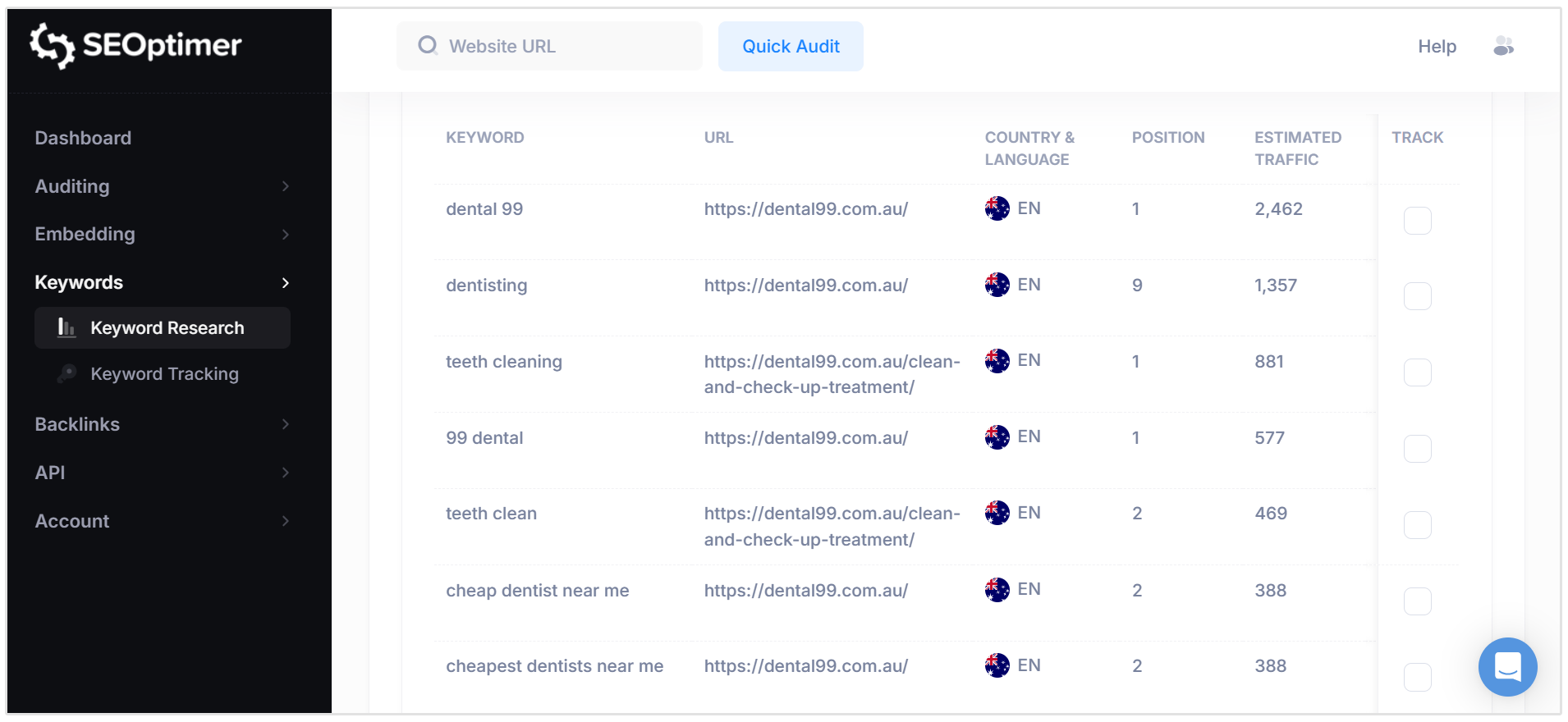Click the Website URL input field
This screenshot has height=722, width=1568.
(x=550, y=46)
